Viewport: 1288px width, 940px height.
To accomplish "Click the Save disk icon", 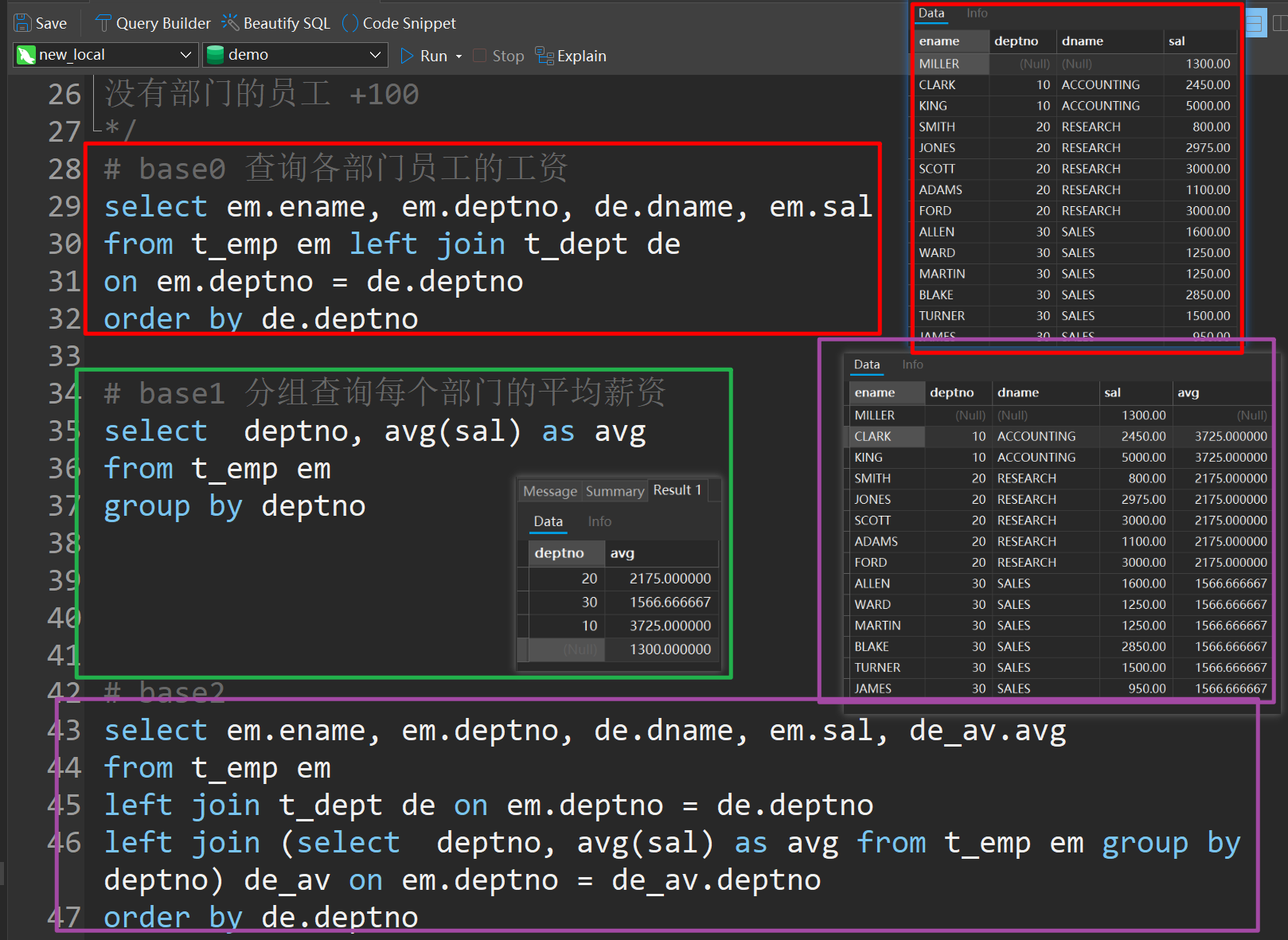I will (x=23, y=23).
